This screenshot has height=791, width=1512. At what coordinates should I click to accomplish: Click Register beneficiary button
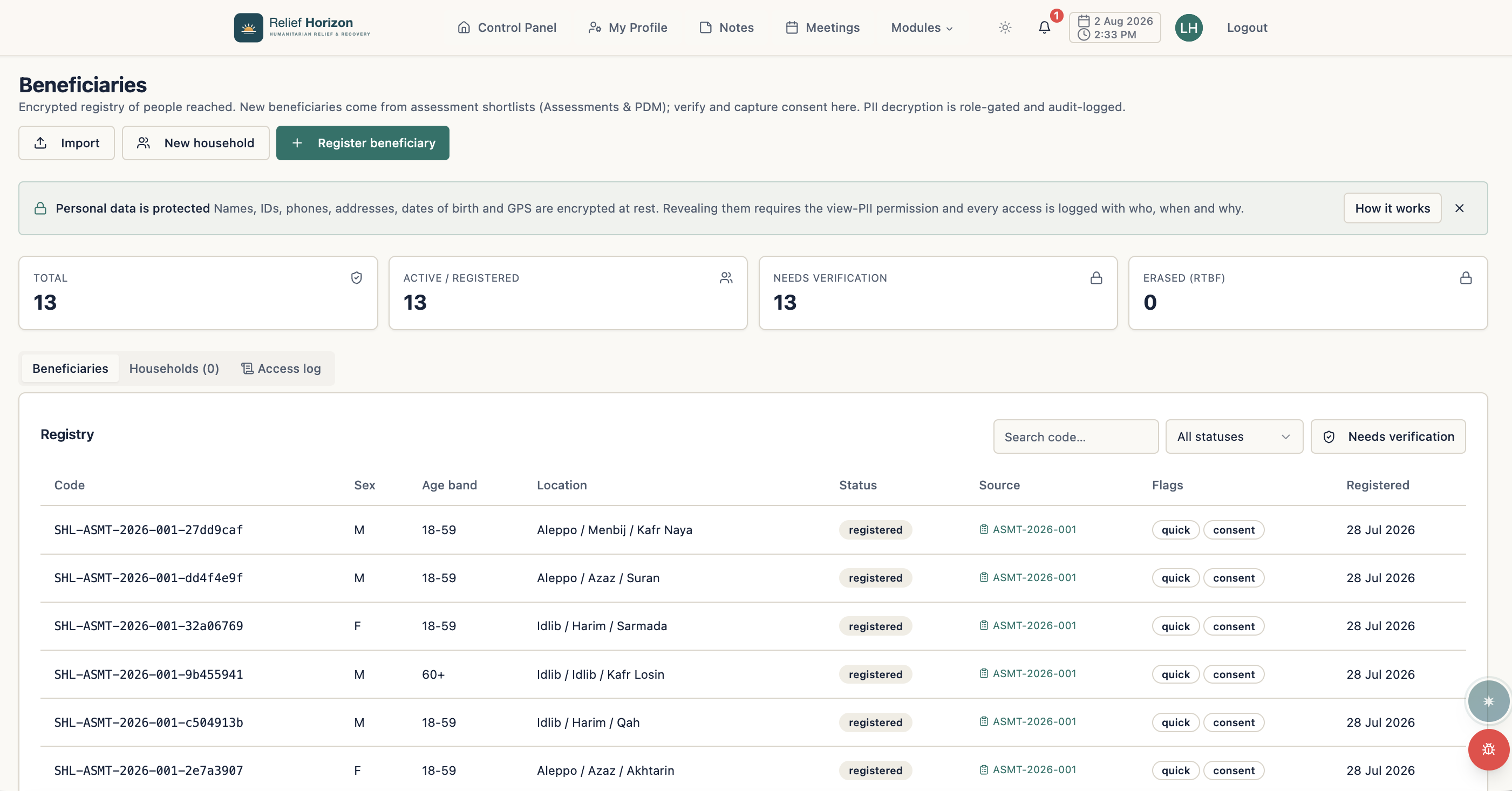(363, 143)
